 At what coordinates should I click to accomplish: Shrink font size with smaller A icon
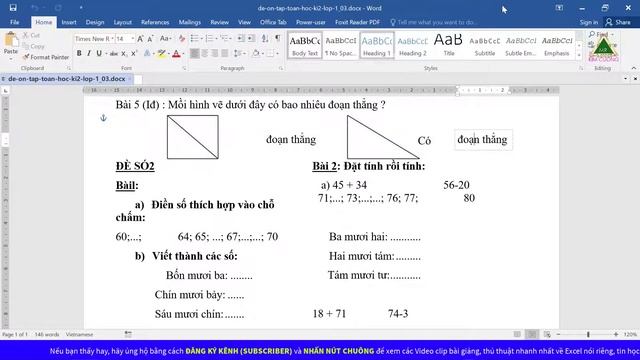(x=150, y=39)
